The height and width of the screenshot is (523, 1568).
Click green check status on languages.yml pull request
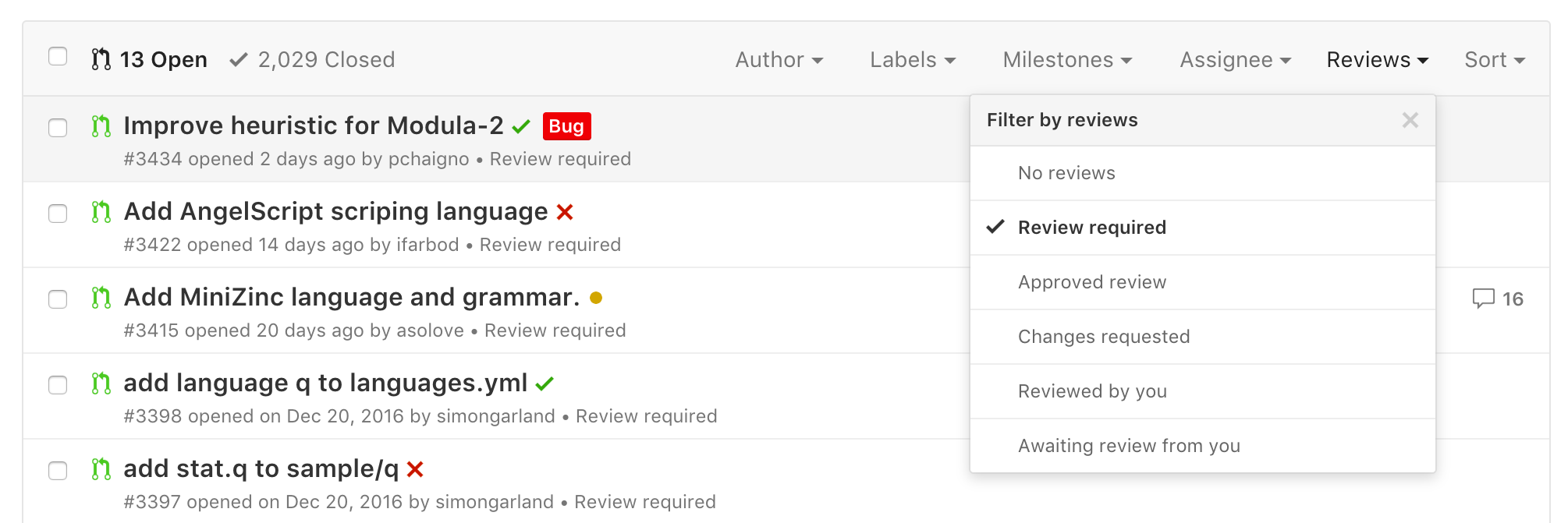pyautogui.click(x=545, y=383)
